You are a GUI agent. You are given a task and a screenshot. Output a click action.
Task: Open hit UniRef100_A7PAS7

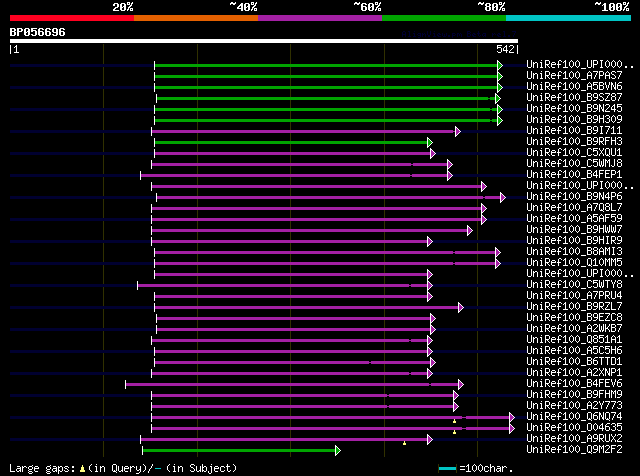click(574, 76)
